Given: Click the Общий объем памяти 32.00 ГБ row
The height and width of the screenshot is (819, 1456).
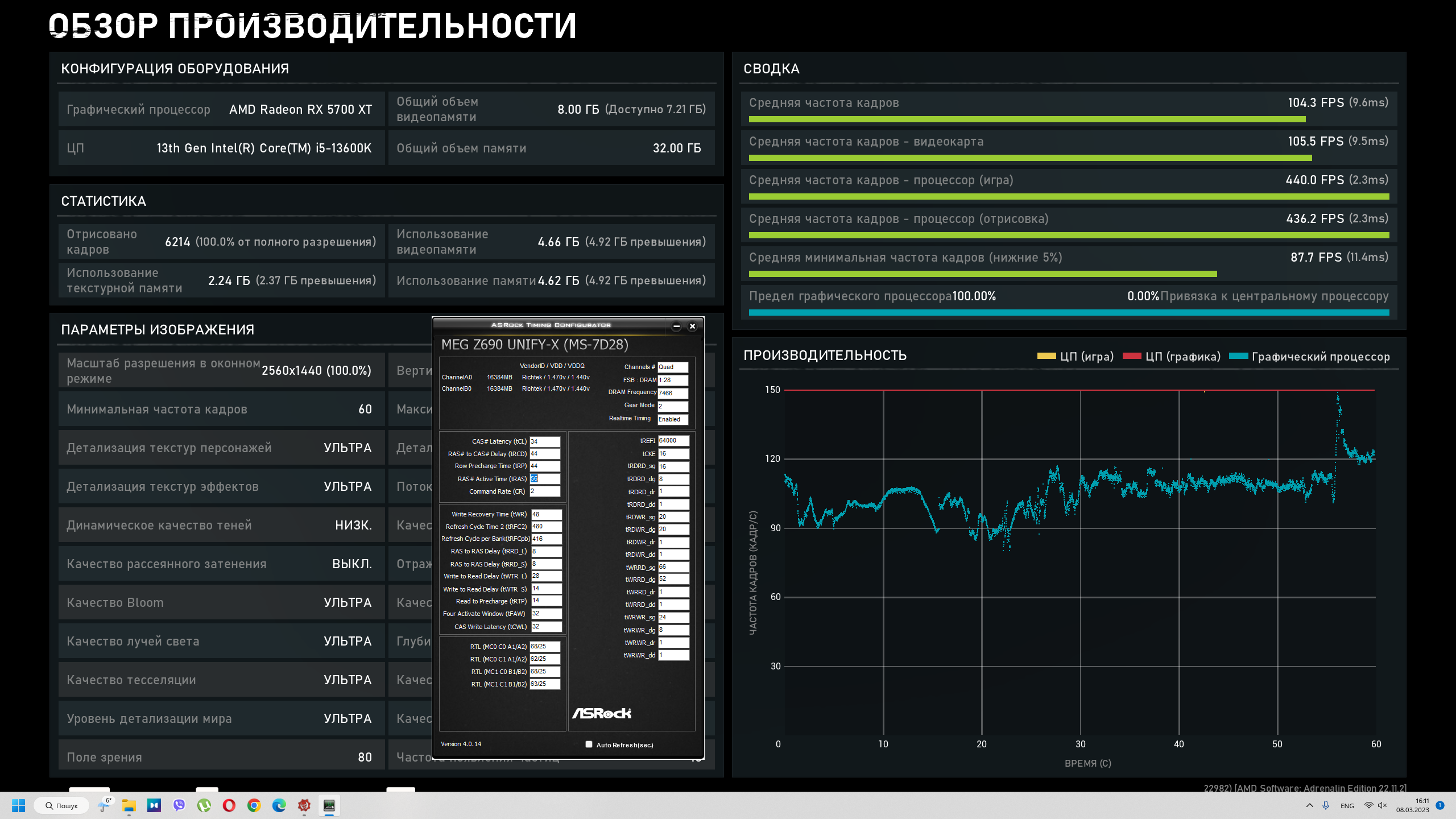Looking at the screenshot, I should pos(551,148).
